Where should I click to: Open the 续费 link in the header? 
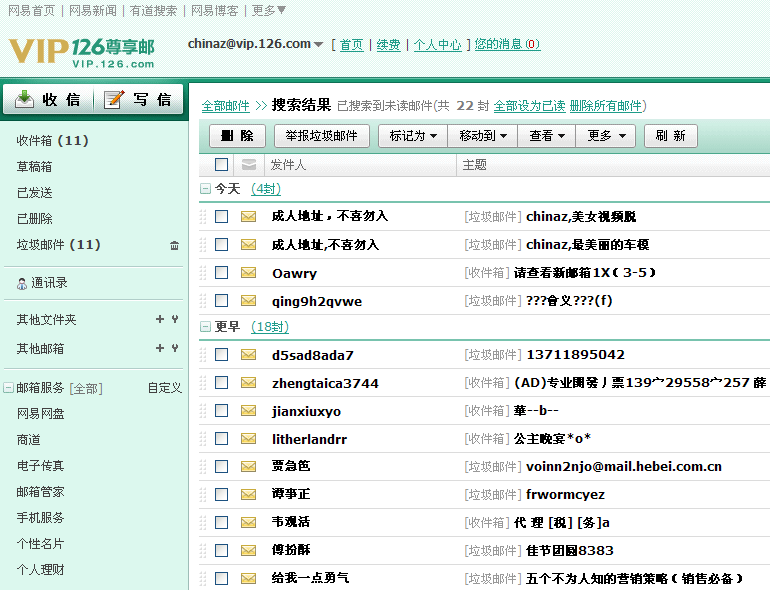coord(388,45)
